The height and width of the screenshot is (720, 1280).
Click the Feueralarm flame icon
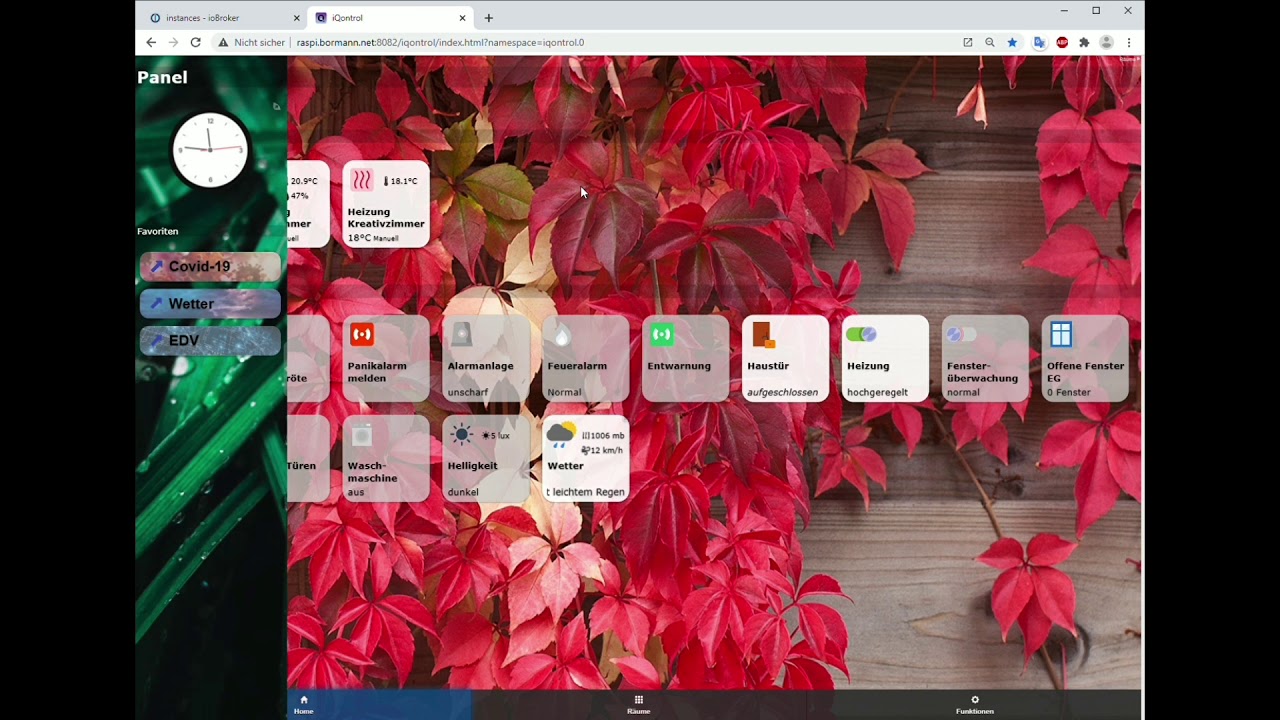[x=562, y=334]
